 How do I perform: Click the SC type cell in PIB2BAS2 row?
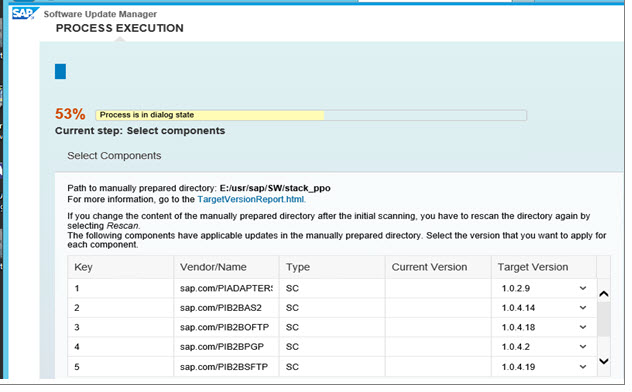click(332, 307)
